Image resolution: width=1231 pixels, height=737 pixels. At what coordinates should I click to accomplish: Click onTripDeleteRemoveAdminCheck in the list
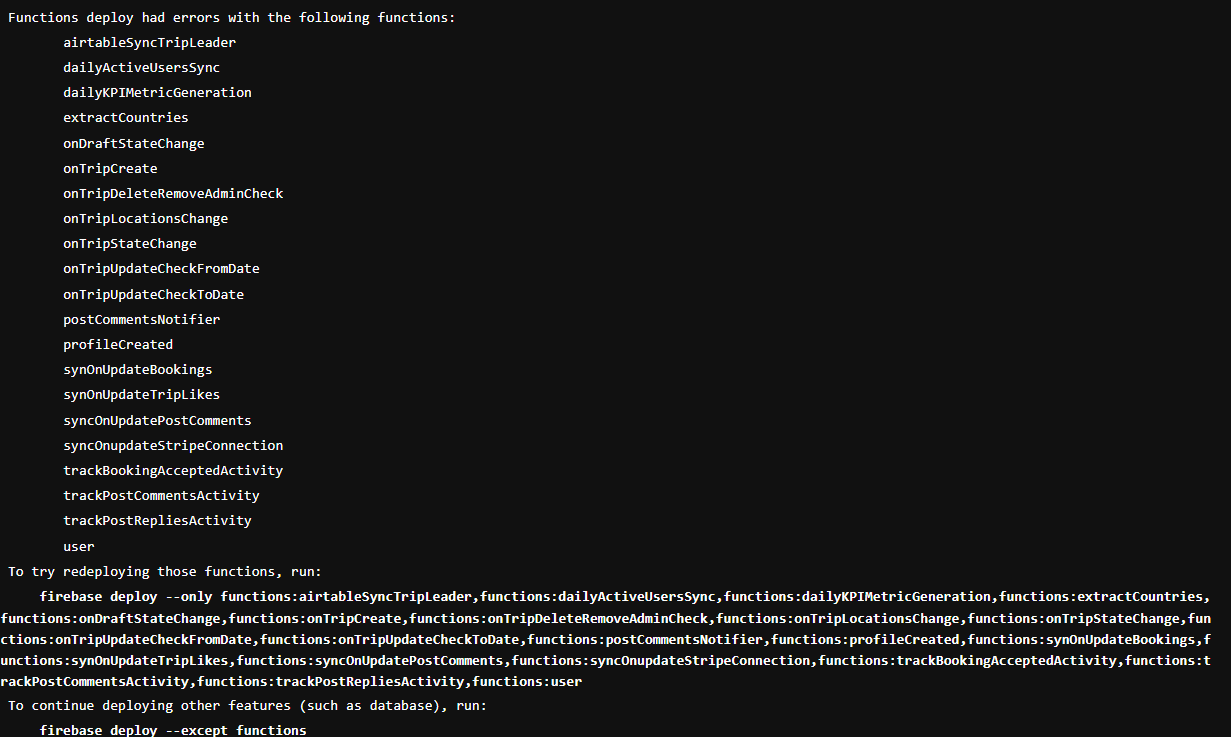[173, 193]
